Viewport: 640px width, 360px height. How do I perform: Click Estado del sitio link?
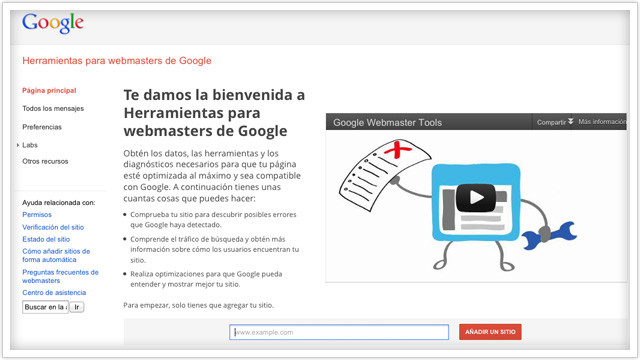46,239
